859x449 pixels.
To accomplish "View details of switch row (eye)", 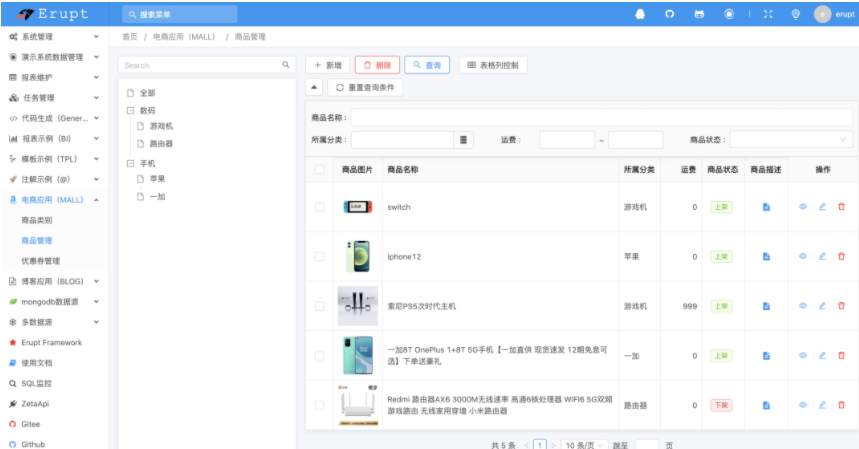I will point(803,206).
